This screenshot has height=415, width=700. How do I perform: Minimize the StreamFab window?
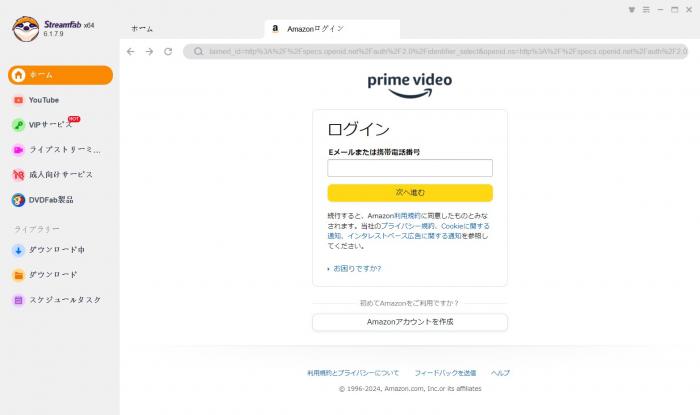(x=660, y=9)
